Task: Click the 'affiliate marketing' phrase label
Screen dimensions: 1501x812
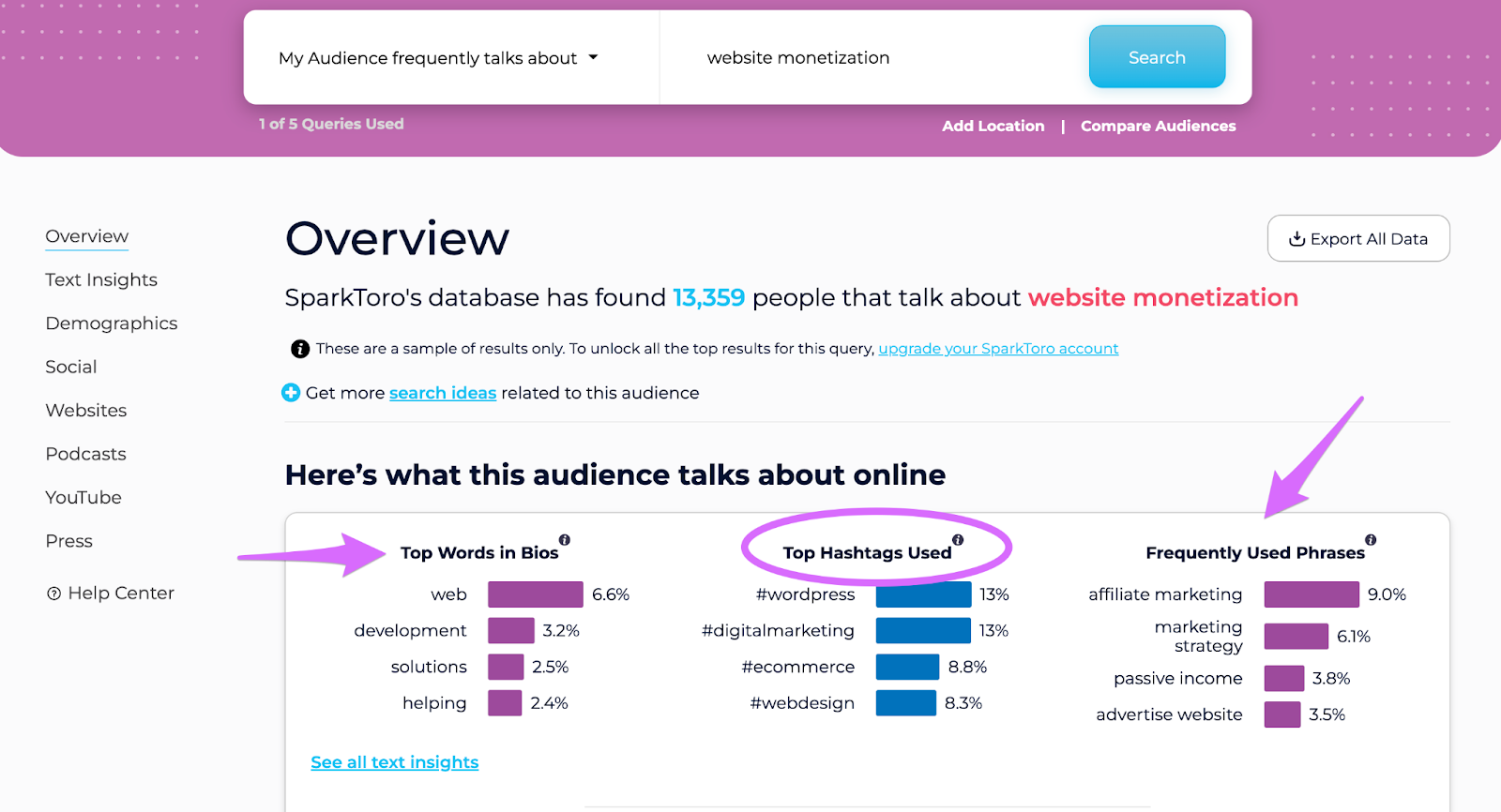Action: [x=1165, y=594]
